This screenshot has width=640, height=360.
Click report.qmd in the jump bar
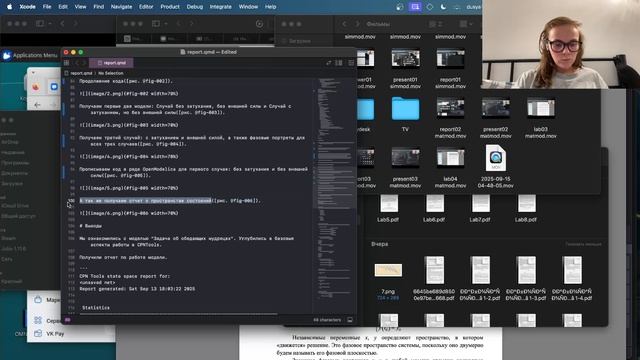click(x=81, y=73)
